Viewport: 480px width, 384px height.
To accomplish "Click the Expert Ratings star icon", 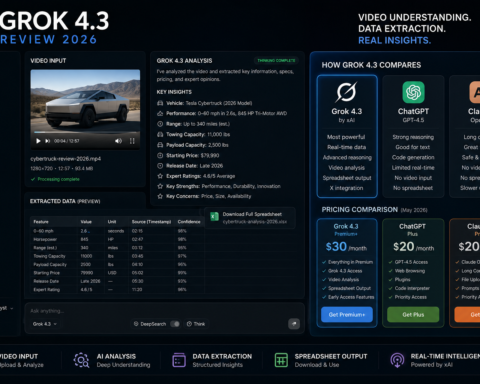I will tap(160, 176).
